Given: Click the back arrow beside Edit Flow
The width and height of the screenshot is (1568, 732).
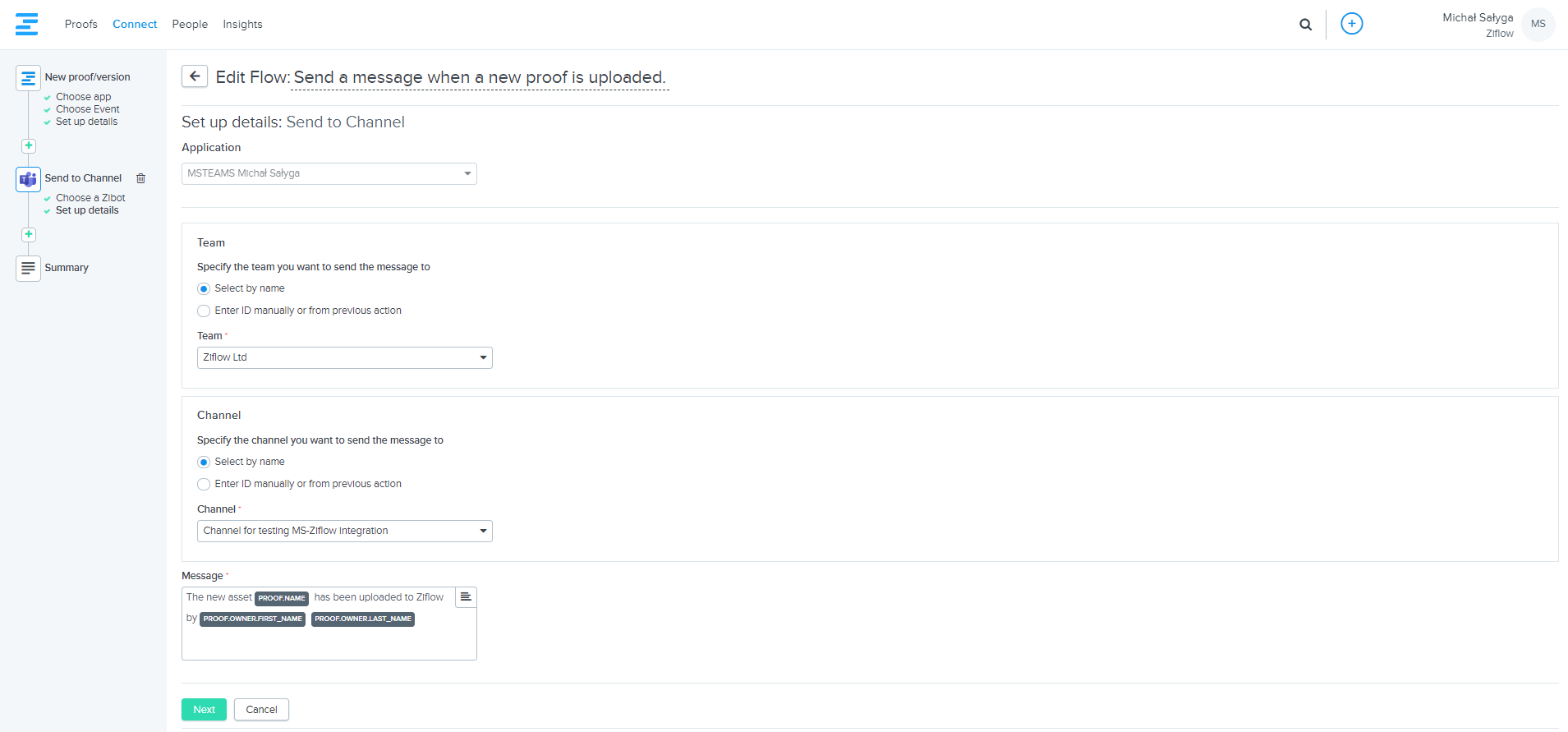Looking at the screenshot, I should (x=195, y=76).
